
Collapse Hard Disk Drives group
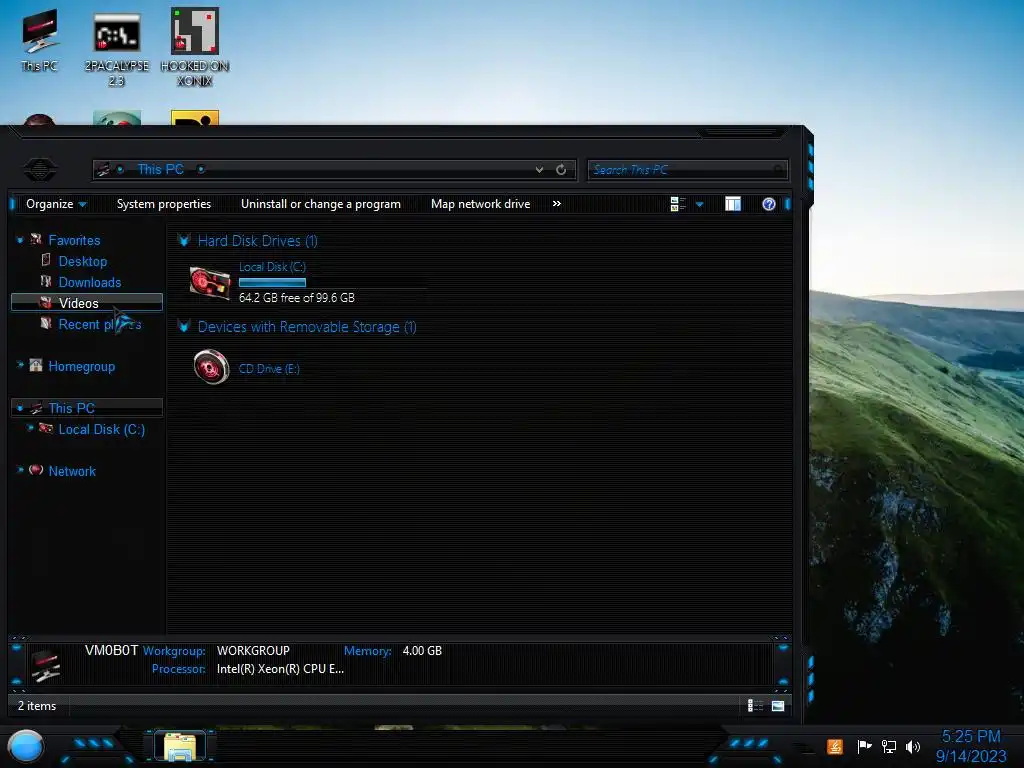(184, 240)
